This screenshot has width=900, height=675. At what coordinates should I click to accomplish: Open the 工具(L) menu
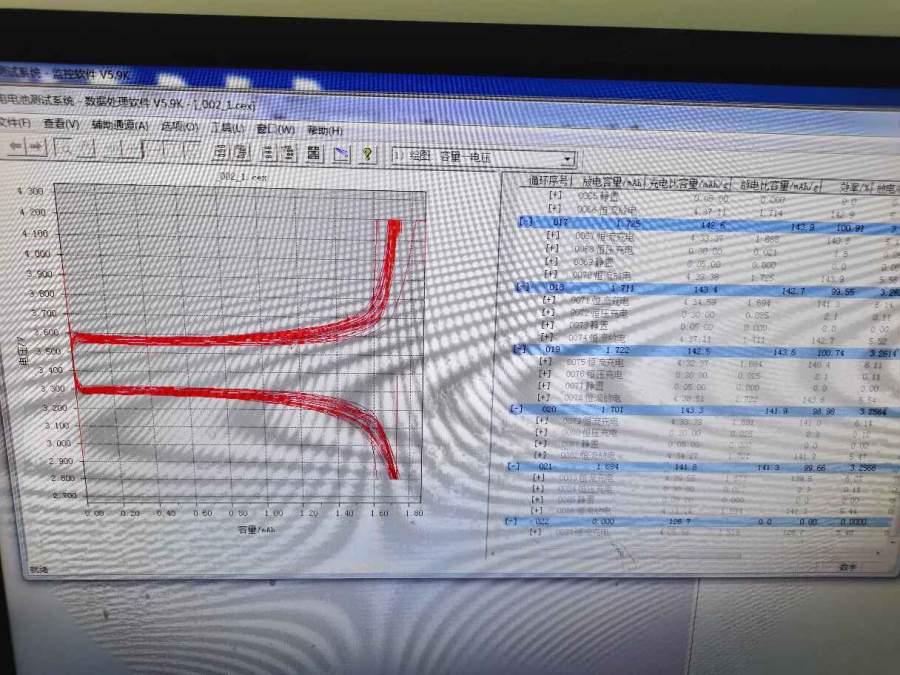click(x=227, y=128)
